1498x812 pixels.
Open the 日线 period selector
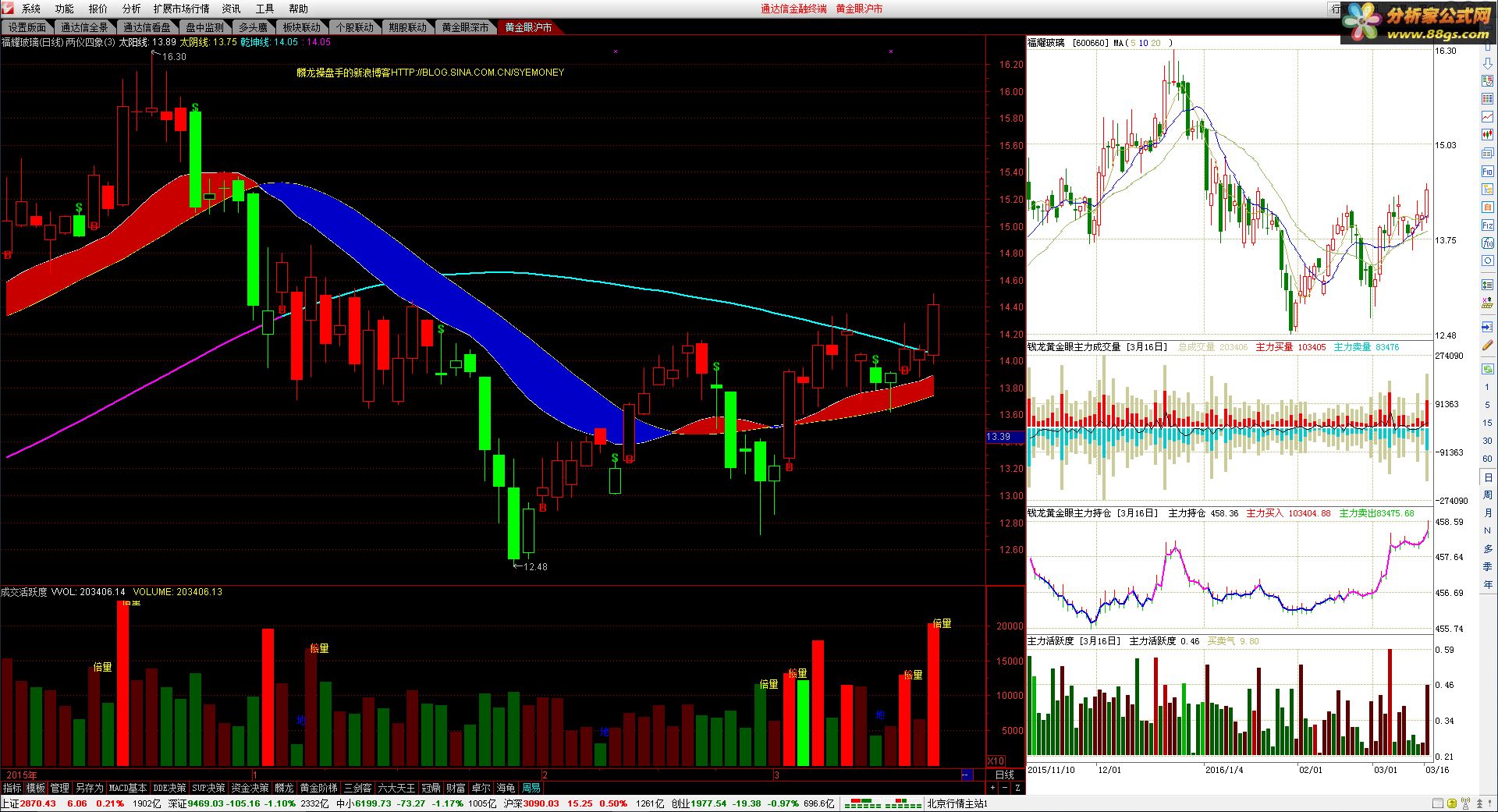1005,775
